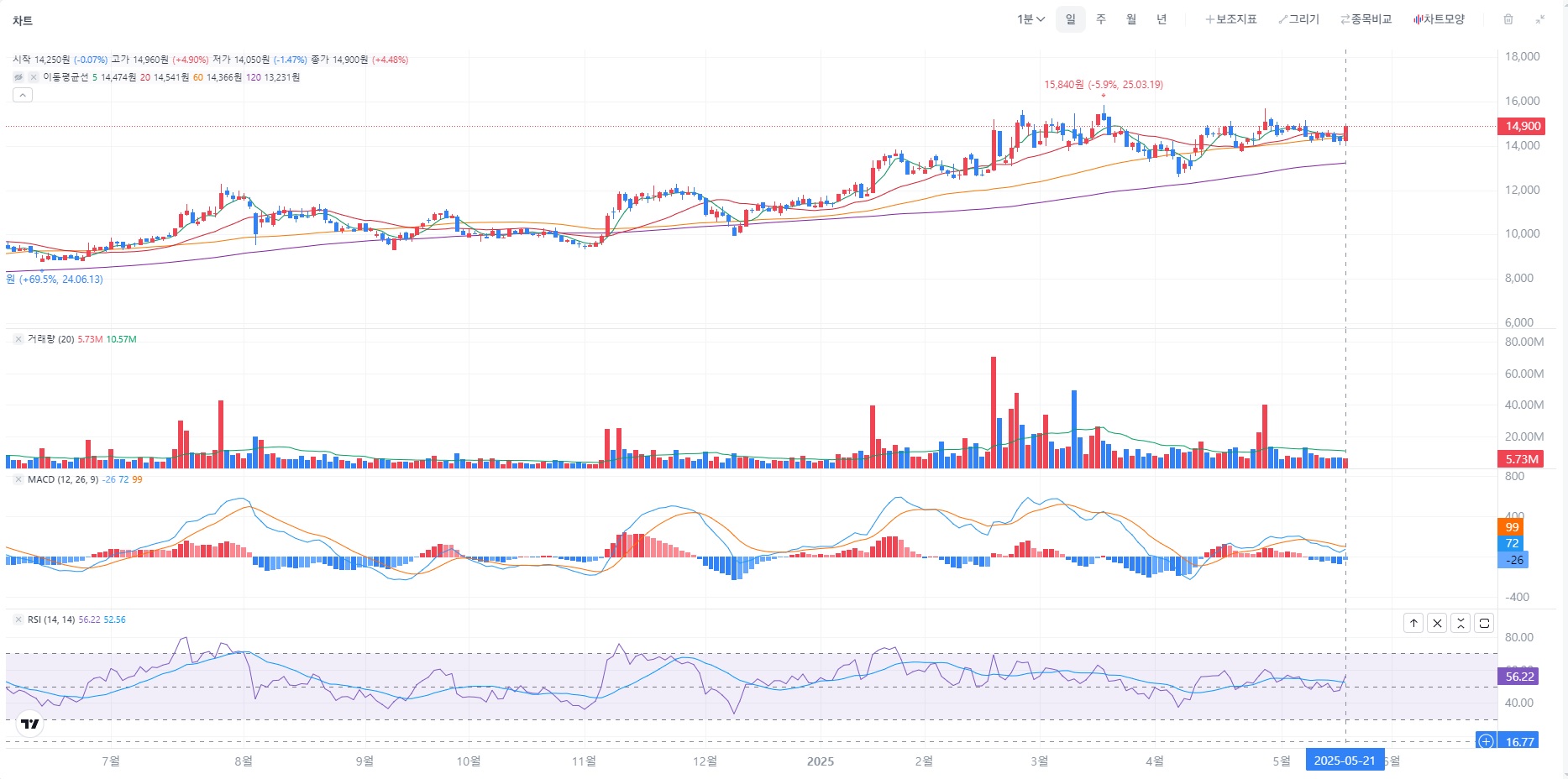The width and height of the screenshot is (1568, 779).
Task: Click the collapse/minimize chart arrows icon
Action: pos(1540,19)
